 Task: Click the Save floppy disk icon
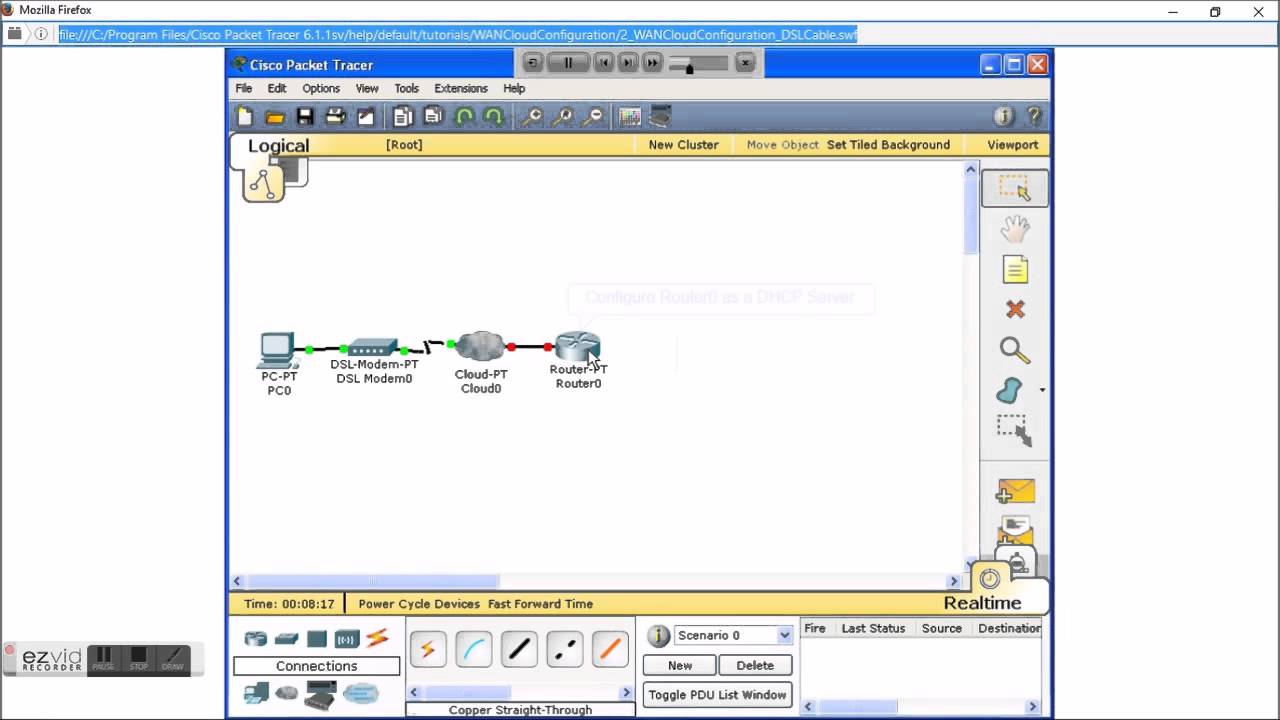(x=305, y=117)
